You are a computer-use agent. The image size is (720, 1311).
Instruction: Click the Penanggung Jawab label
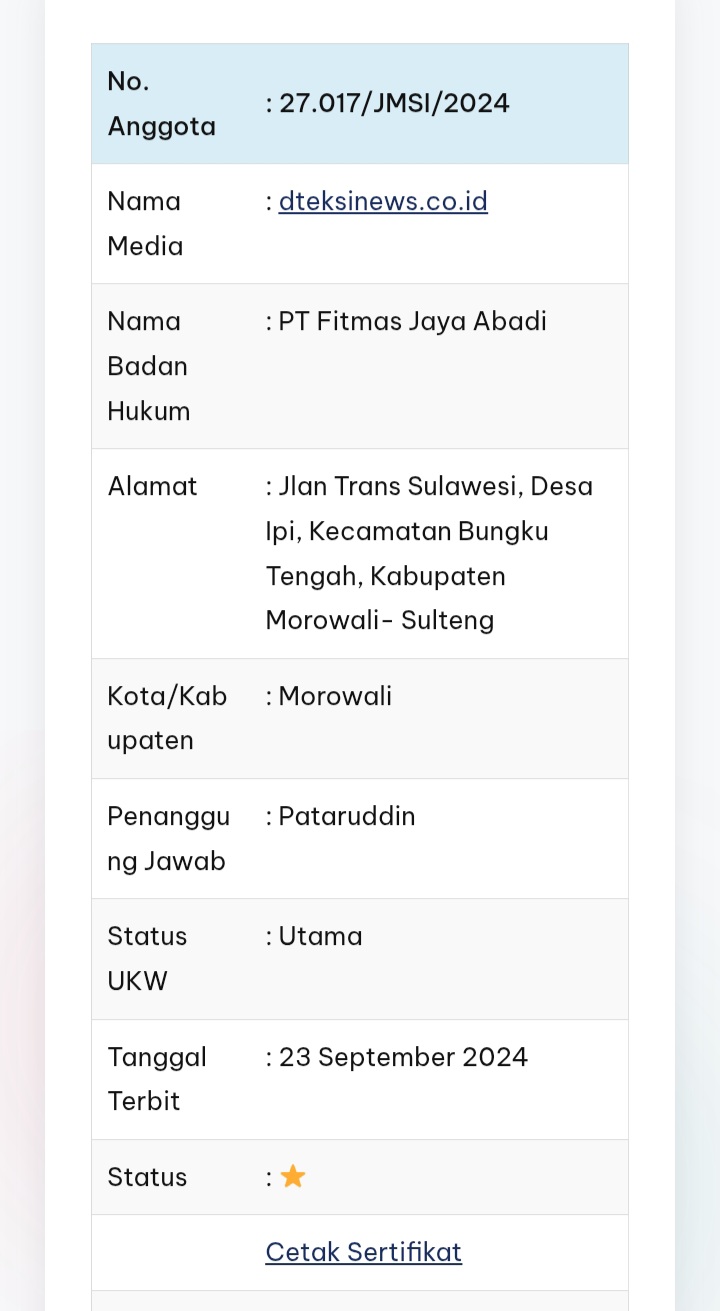168,838
